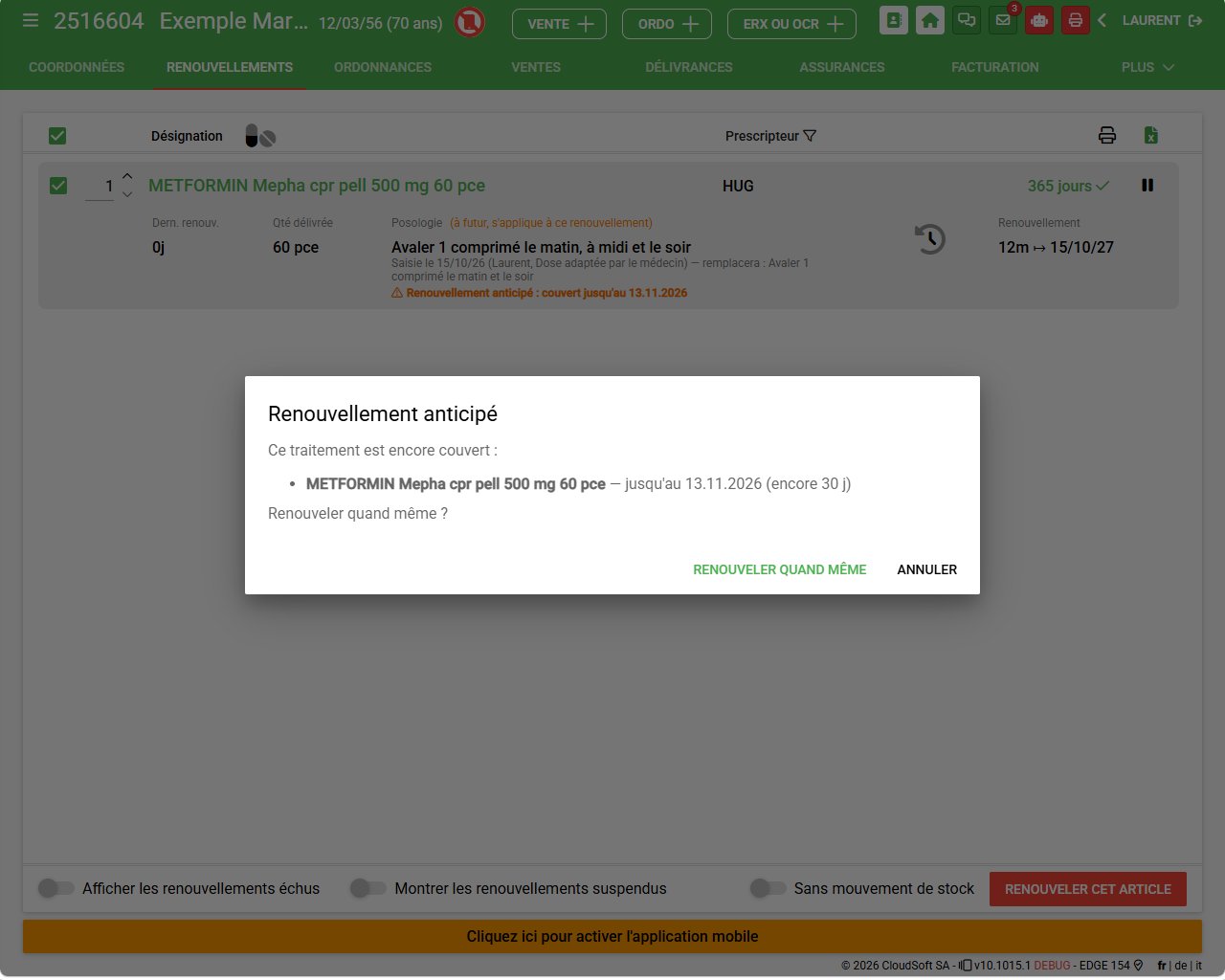The height and width of the screenshot is (980, 1225).
Task: Switch to the ORDONNANCES tab
Action: (x=383, y=67)
